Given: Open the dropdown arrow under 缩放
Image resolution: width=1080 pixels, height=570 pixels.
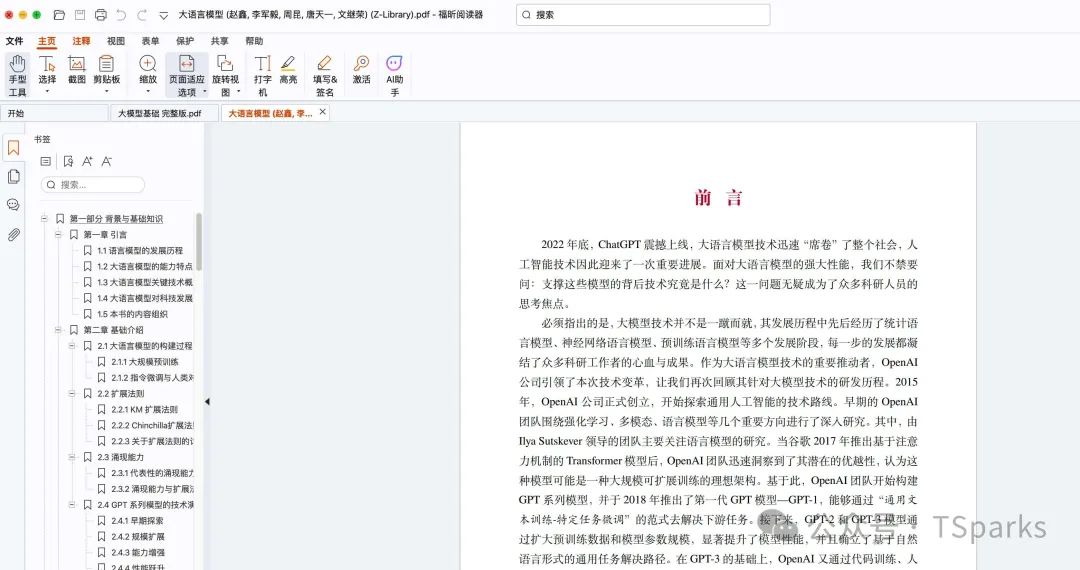Looking at the screenshot, I should 147,92.
